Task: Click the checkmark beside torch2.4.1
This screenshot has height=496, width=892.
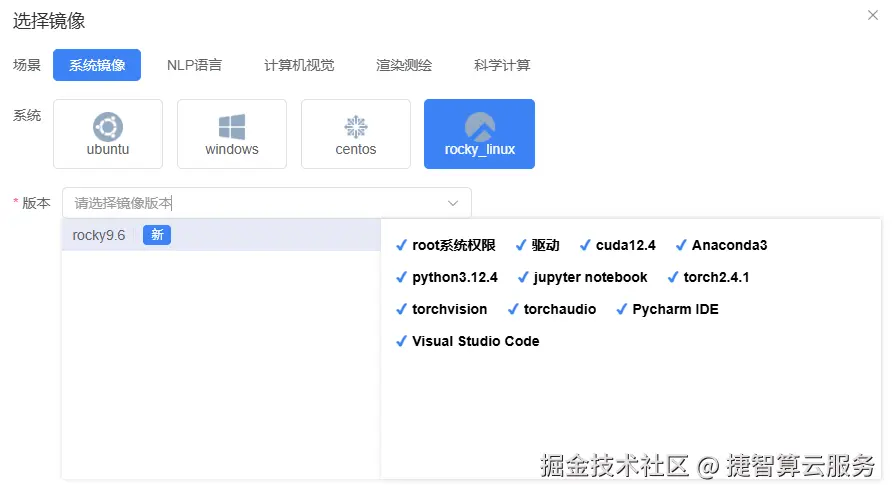Action: 672,277
